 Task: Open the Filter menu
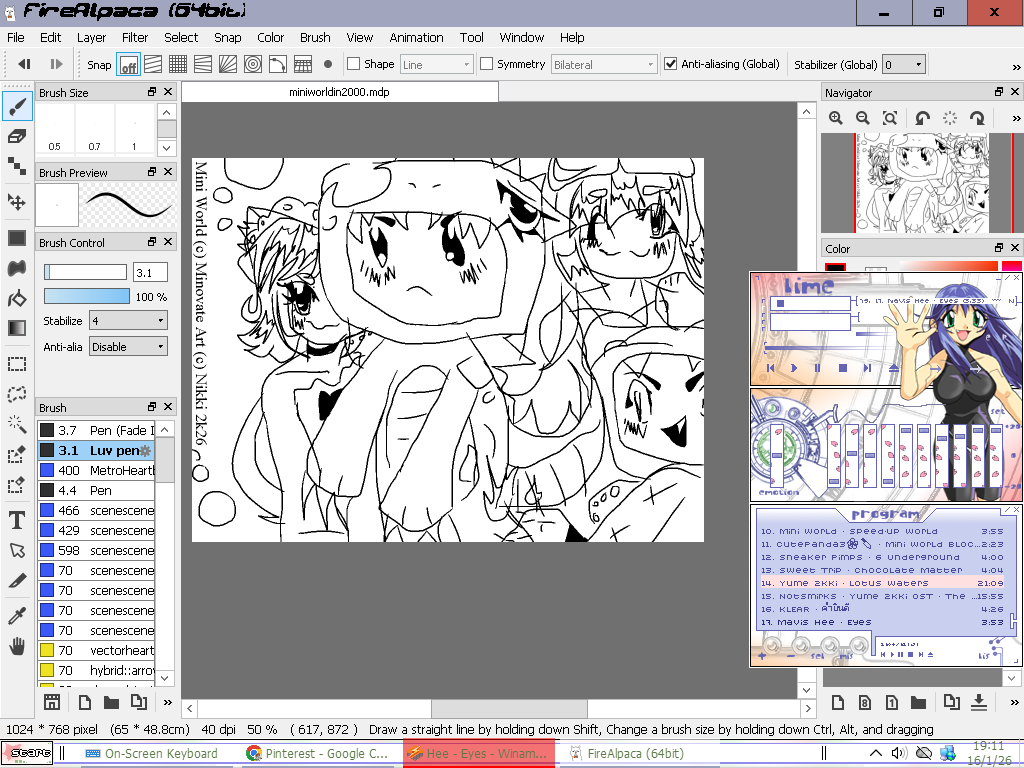point(135,38)
